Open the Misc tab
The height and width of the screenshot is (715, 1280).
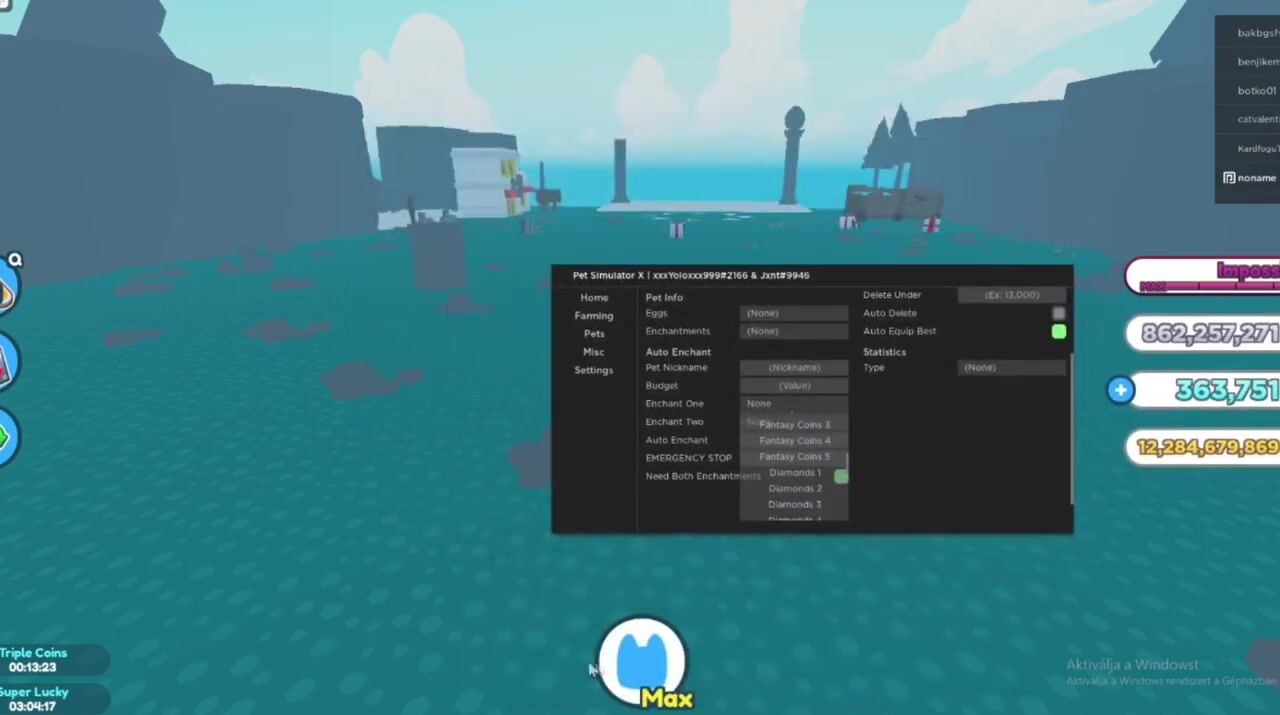coord(594,352)
